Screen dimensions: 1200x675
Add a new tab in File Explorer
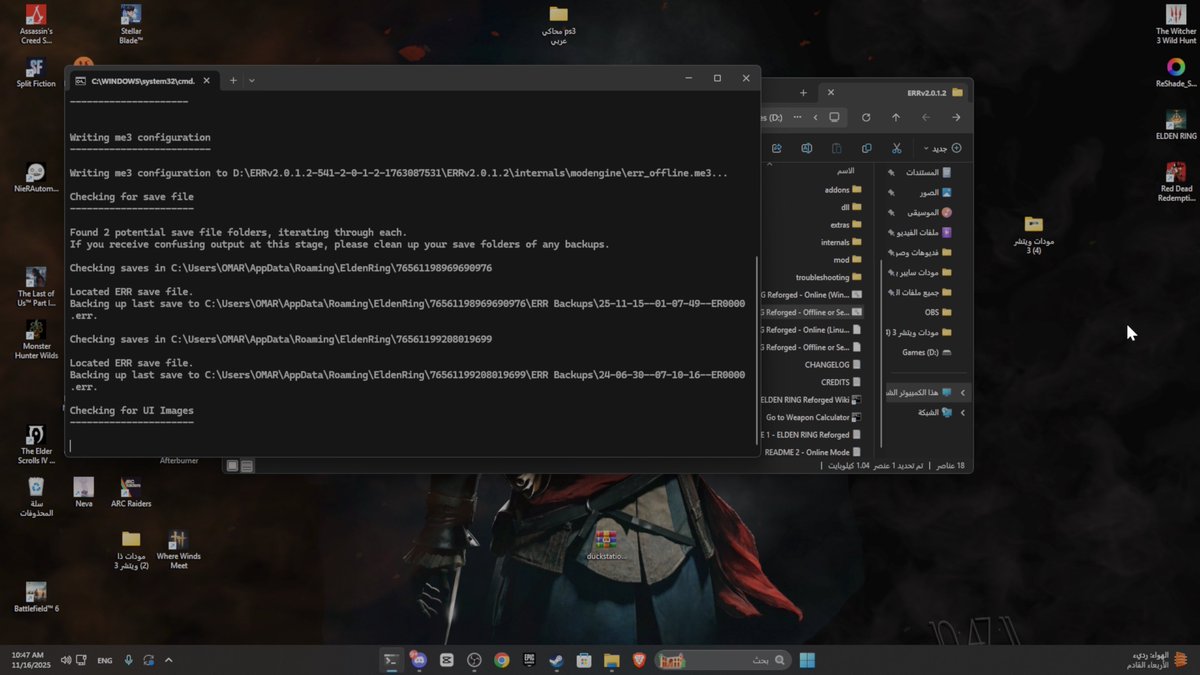click(x=803, y=92)
